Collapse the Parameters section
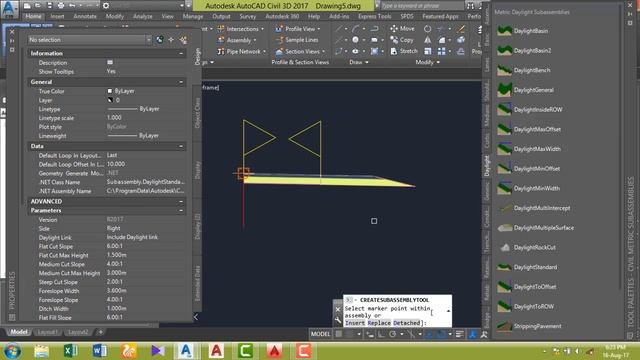 point(181,211)
